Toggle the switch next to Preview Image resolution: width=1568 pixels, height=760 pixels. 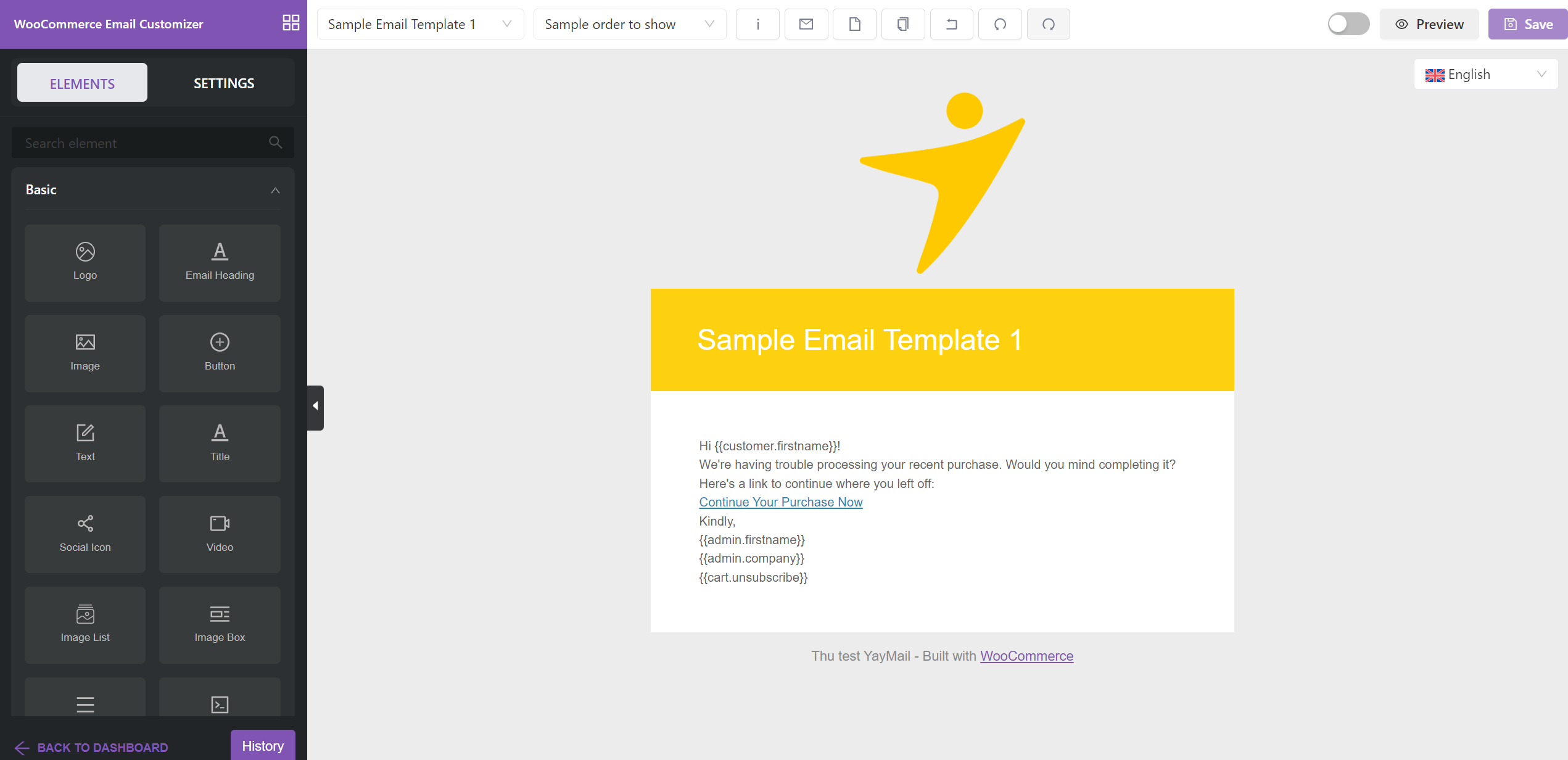pos(1348,24)
